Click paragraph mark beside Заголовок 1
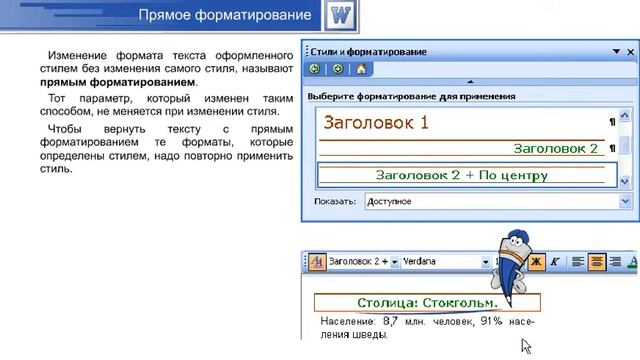640x360 pixels. [612, 122]
